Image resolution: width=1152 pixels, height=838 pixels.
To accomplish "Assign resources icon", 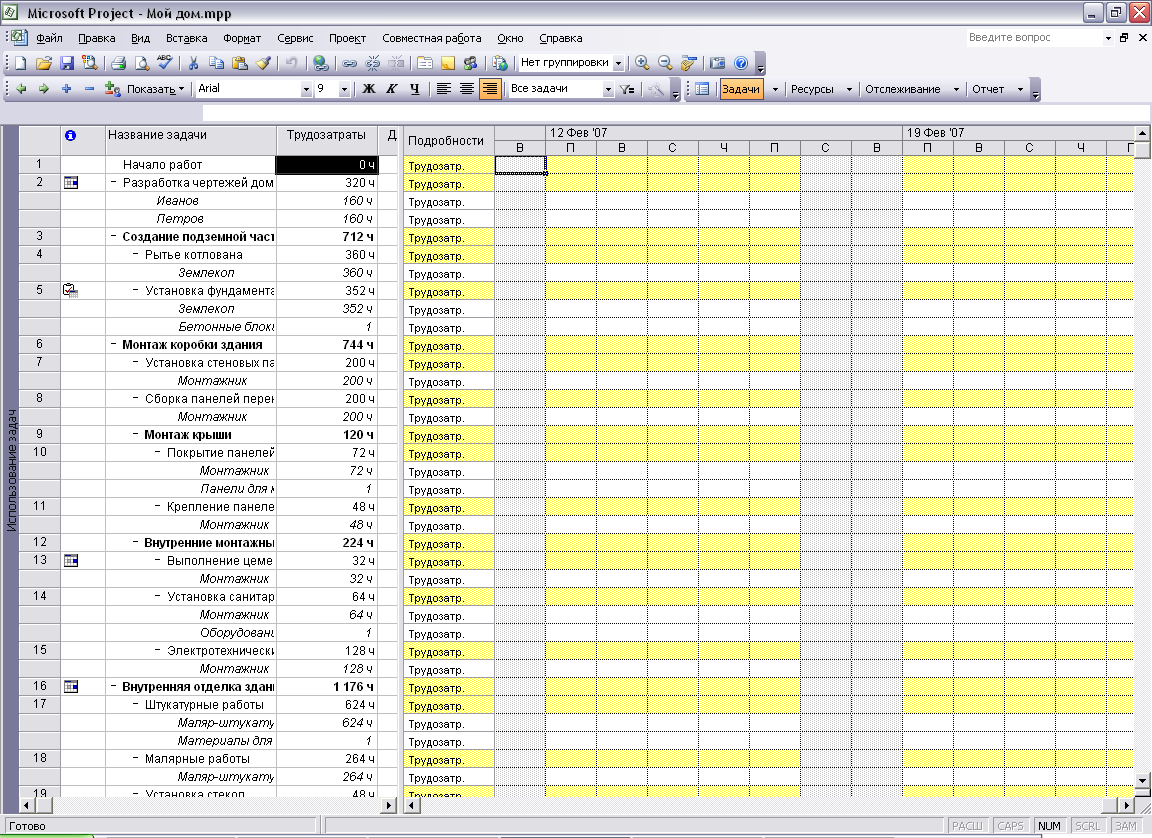I will [470, 63].
